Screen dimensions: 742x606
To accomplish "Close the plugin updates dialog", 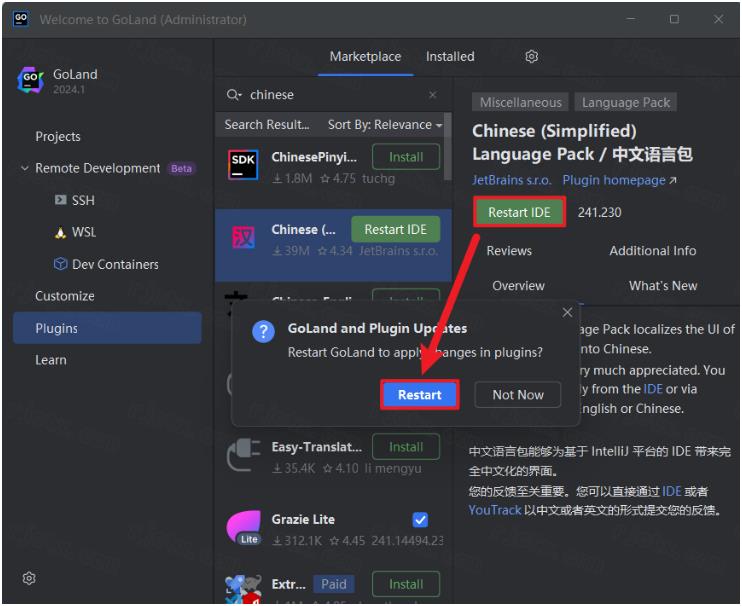I will pos(567,312).
